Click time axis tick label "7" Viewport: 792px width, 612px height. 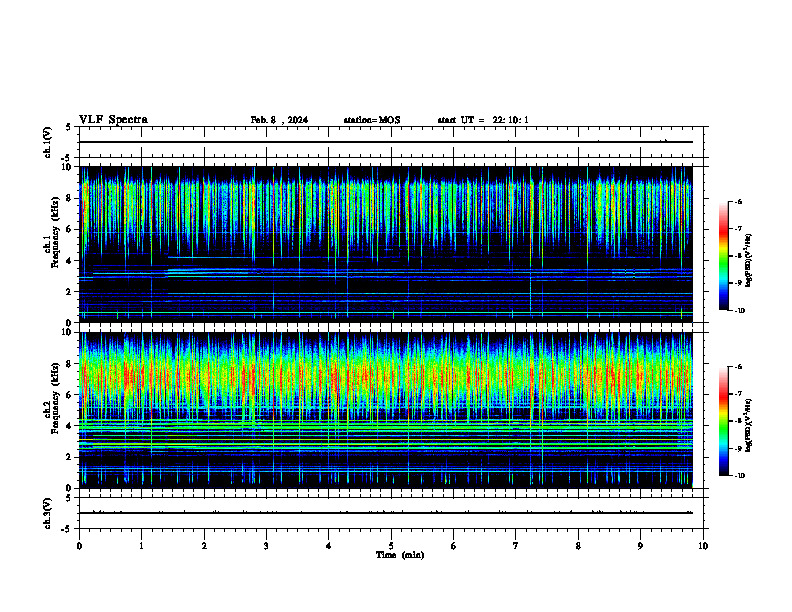click(x=516, y=546)
